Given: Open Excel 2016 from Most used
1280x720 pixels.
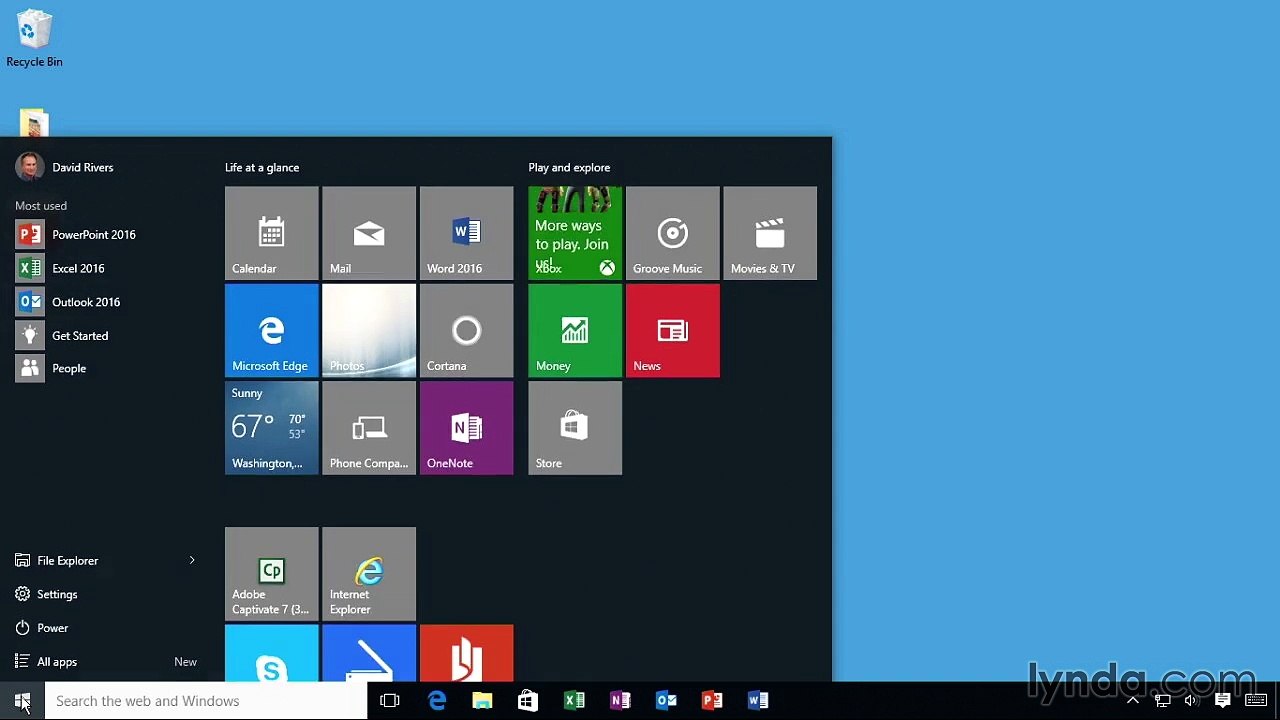Looking at the screenshot, I should coord(105,268).
